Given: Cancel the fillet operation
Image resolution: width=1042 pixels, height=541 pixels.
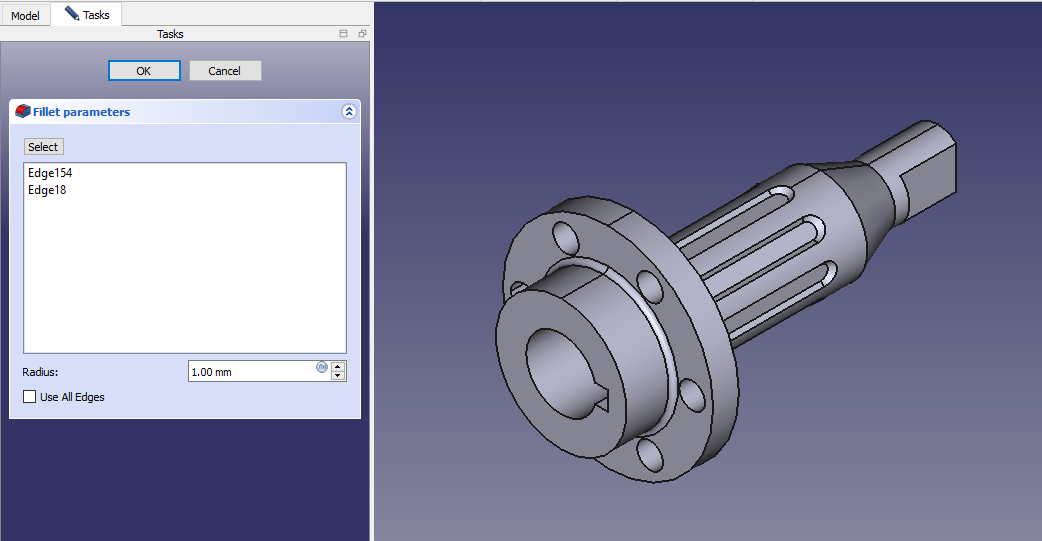Looking at the screenshot, I should (x=224, y=71).
